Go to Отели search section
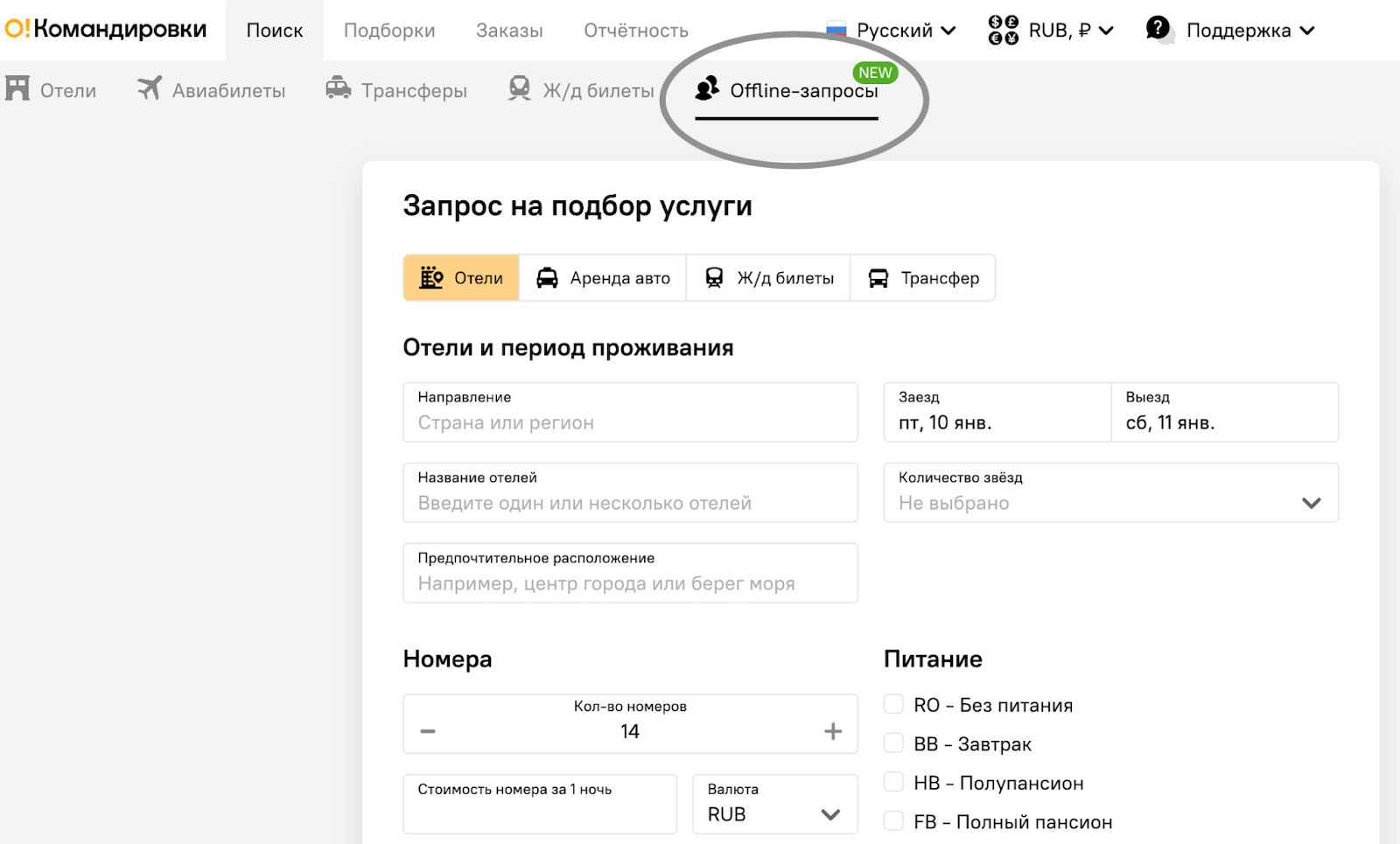The width and height of the screenshot is (1400, 844). tap(51, 89)
